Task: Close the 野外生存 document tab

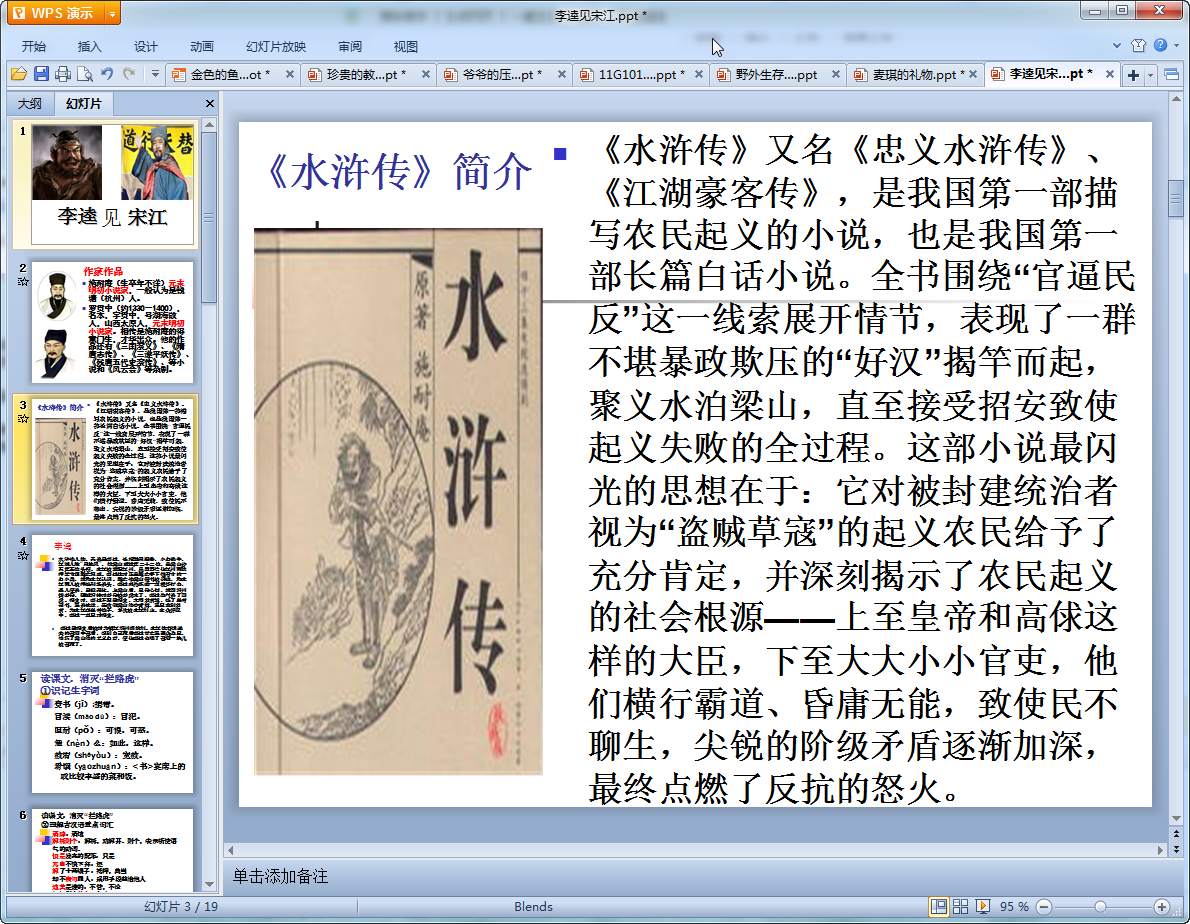Action: click(x=835, y=74)
